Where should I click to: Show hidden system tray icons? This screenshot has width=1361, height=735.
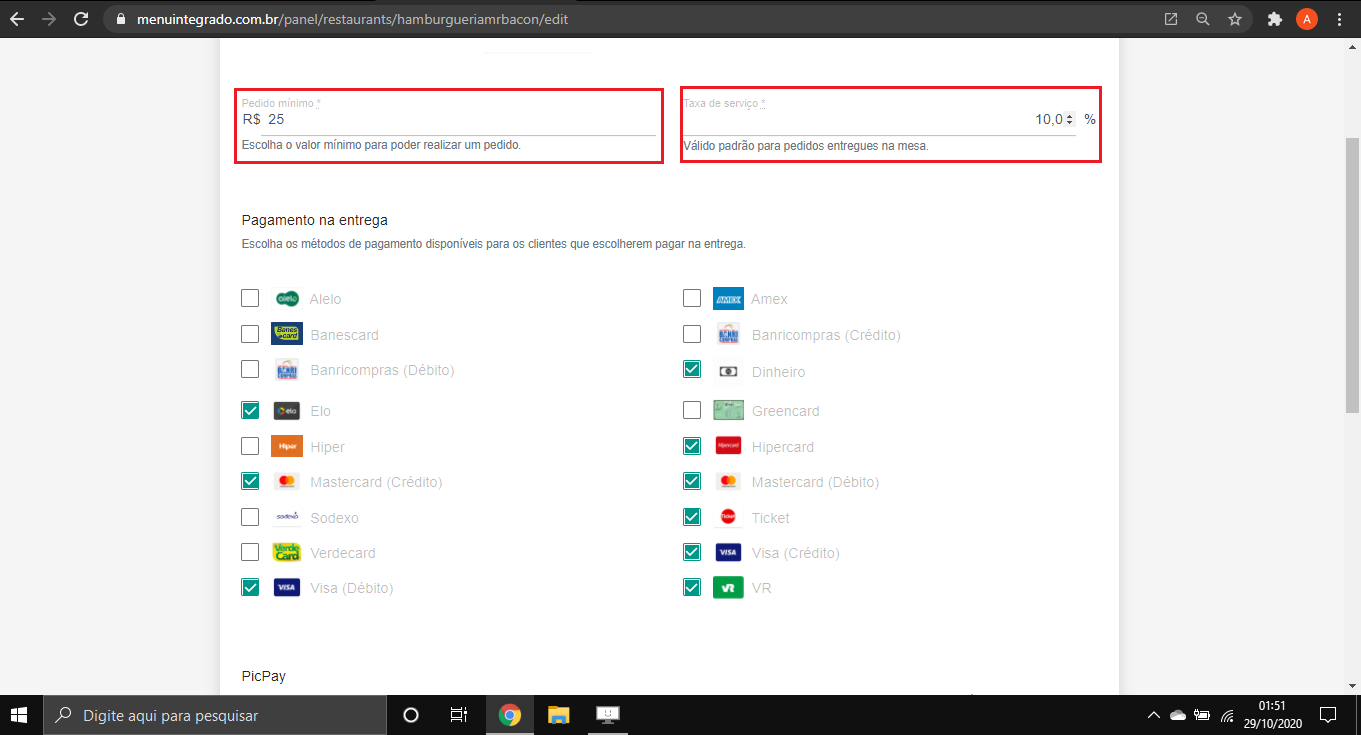(x=1153, y=716)
